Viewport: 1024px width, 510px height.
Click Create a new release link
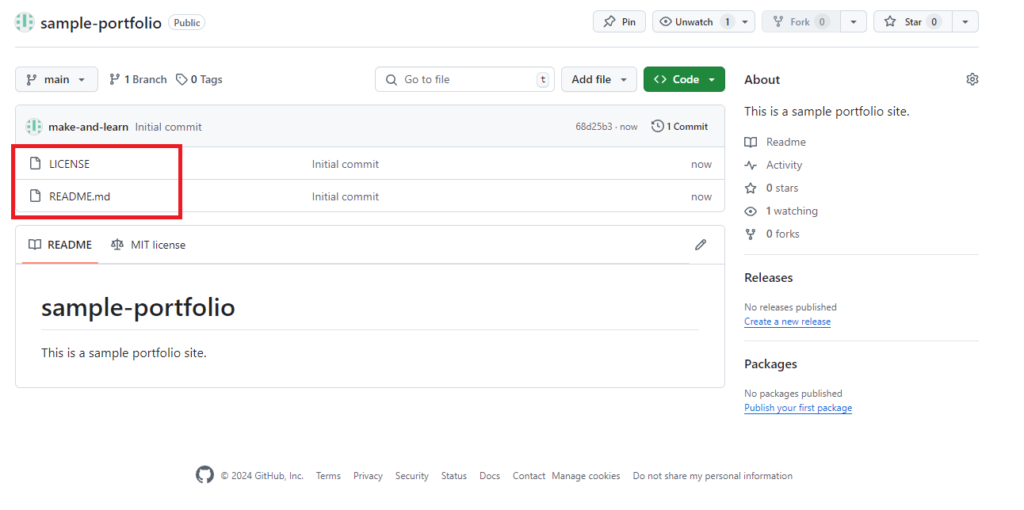(788, 321)
